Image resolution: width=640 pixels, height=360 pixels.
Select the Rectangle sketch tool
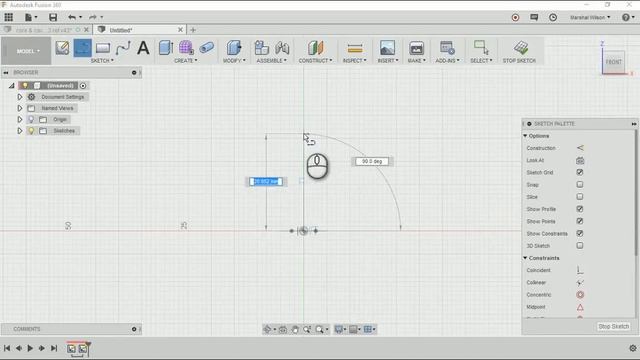(103, 48)
